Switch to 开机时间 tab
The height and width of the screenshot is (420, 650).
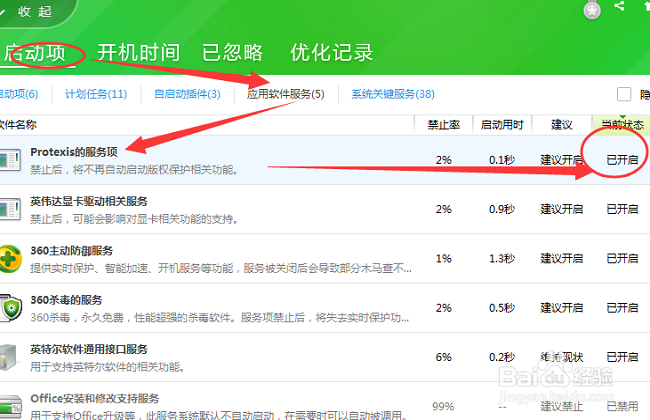click(x=138, y=53)
